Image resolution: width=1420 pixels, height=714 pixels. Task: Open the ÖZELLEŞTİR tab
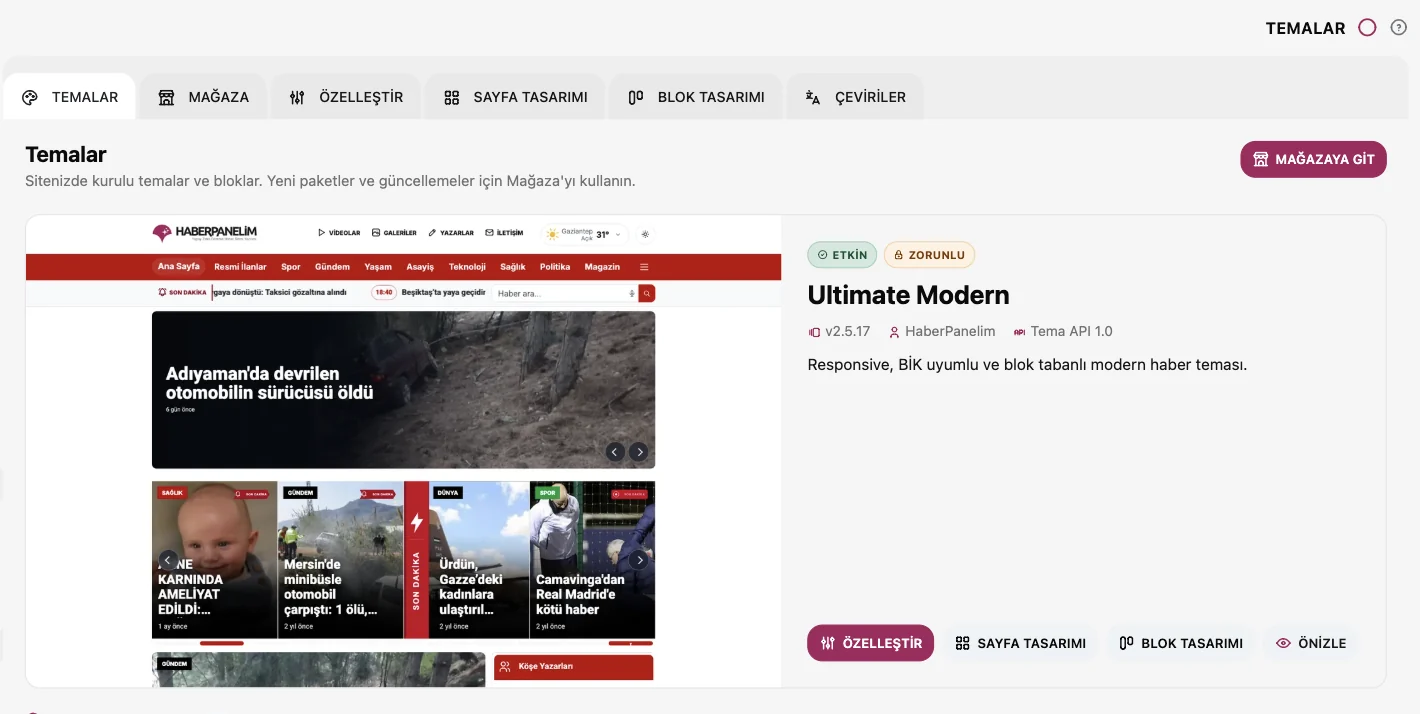click(x=346, y=97)
